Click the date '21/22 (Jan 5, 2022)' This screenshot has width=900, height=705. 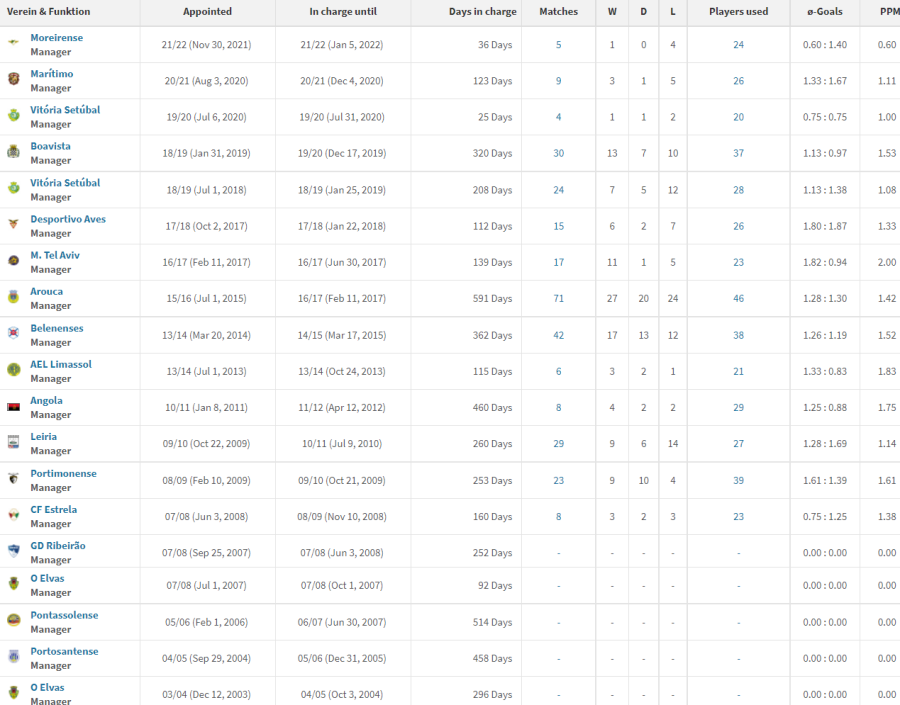342,45
